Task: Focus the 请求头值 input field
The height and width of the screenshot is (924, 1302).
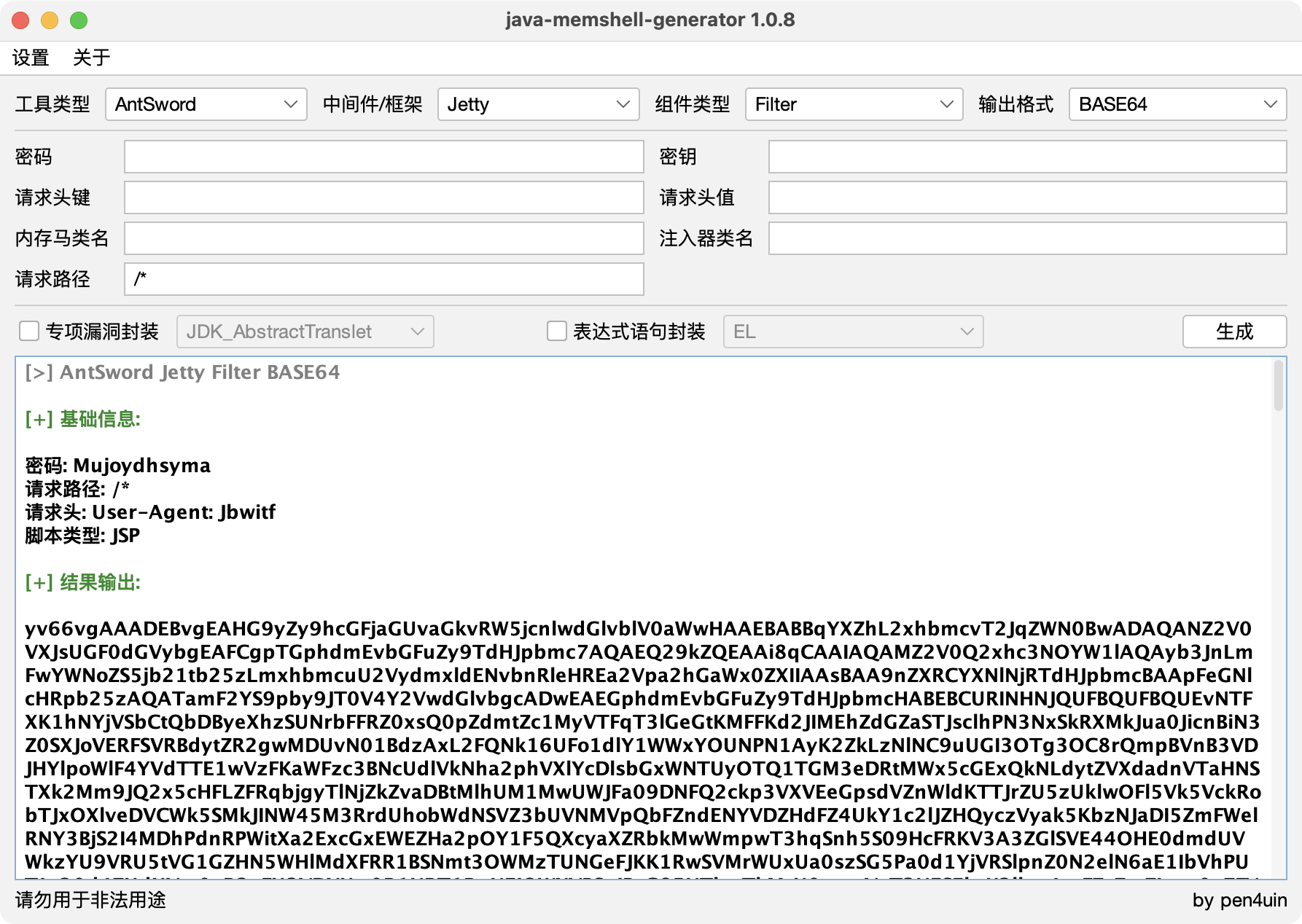Action: tap(1027, 197)
